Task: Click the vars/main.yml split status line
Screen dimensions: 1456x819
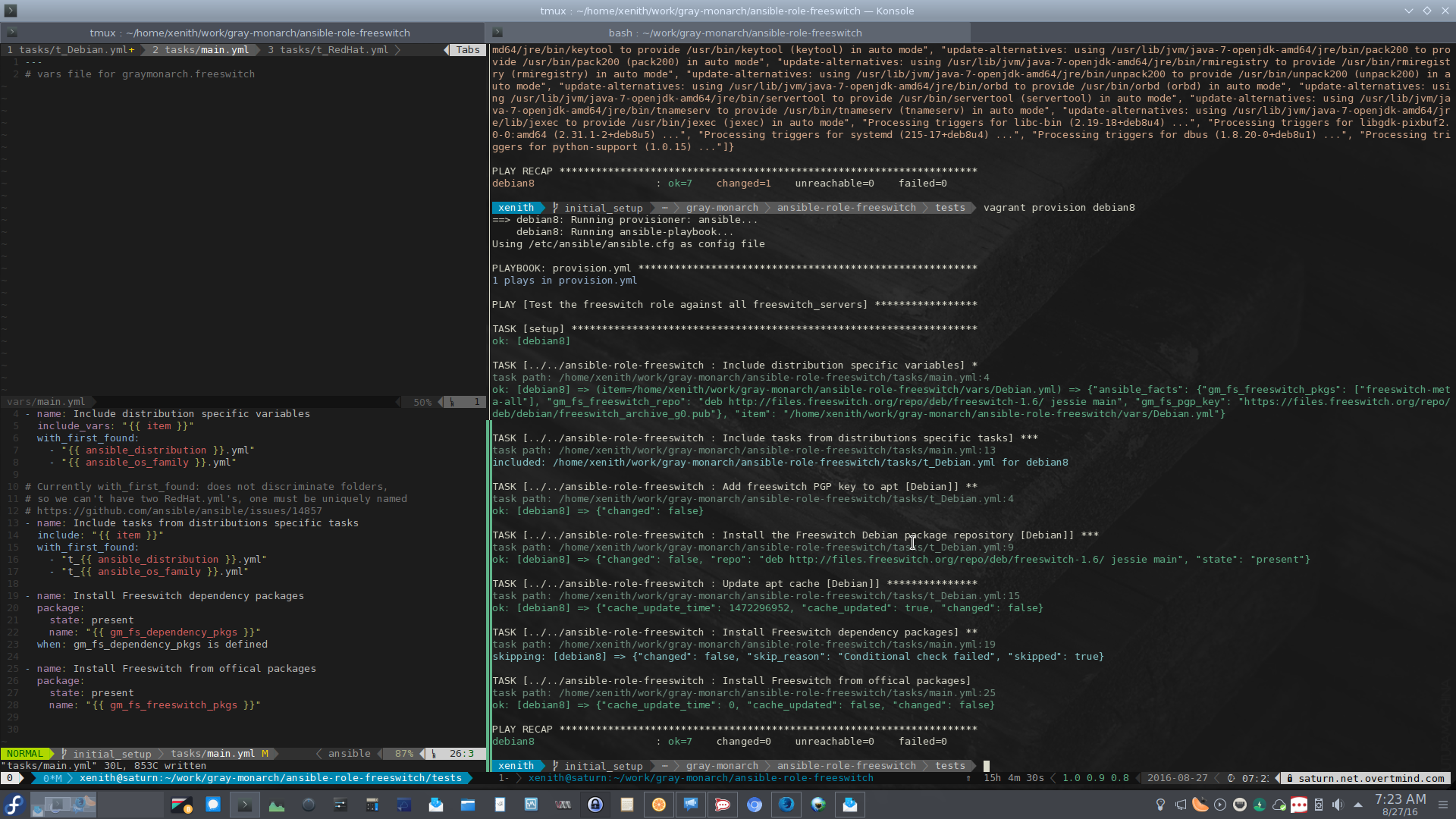Action: [243, 402]
